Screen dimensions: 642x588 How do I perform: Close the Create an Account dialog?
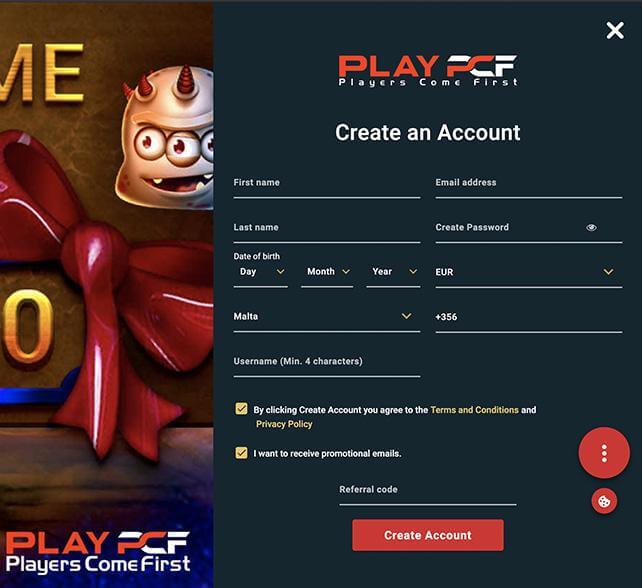coord(615,31)
